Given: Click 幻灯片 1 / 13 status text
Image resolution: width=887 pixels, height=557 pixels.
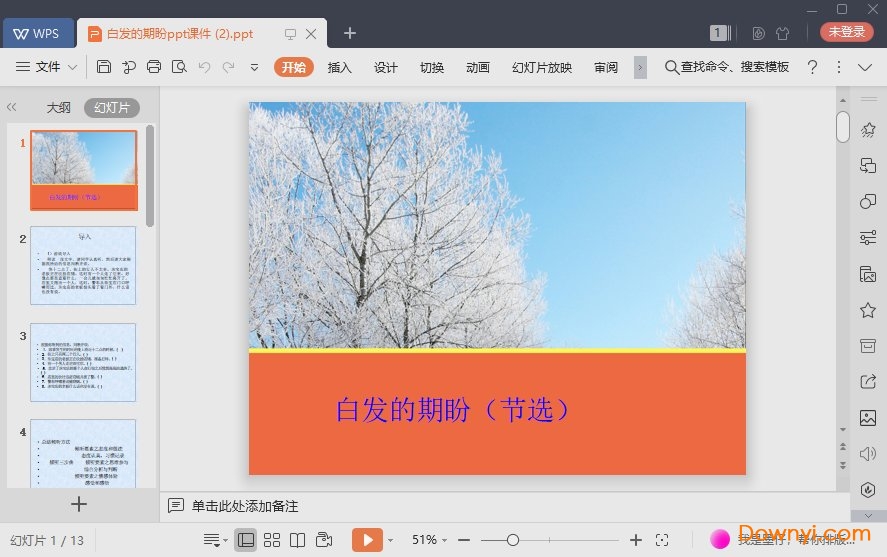Looking at the screenshot, I should tap(47, 541).
